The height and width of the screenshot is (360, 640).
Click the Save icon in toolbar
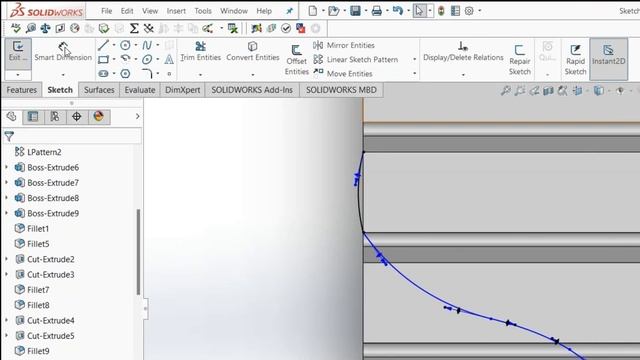(356, 11)
